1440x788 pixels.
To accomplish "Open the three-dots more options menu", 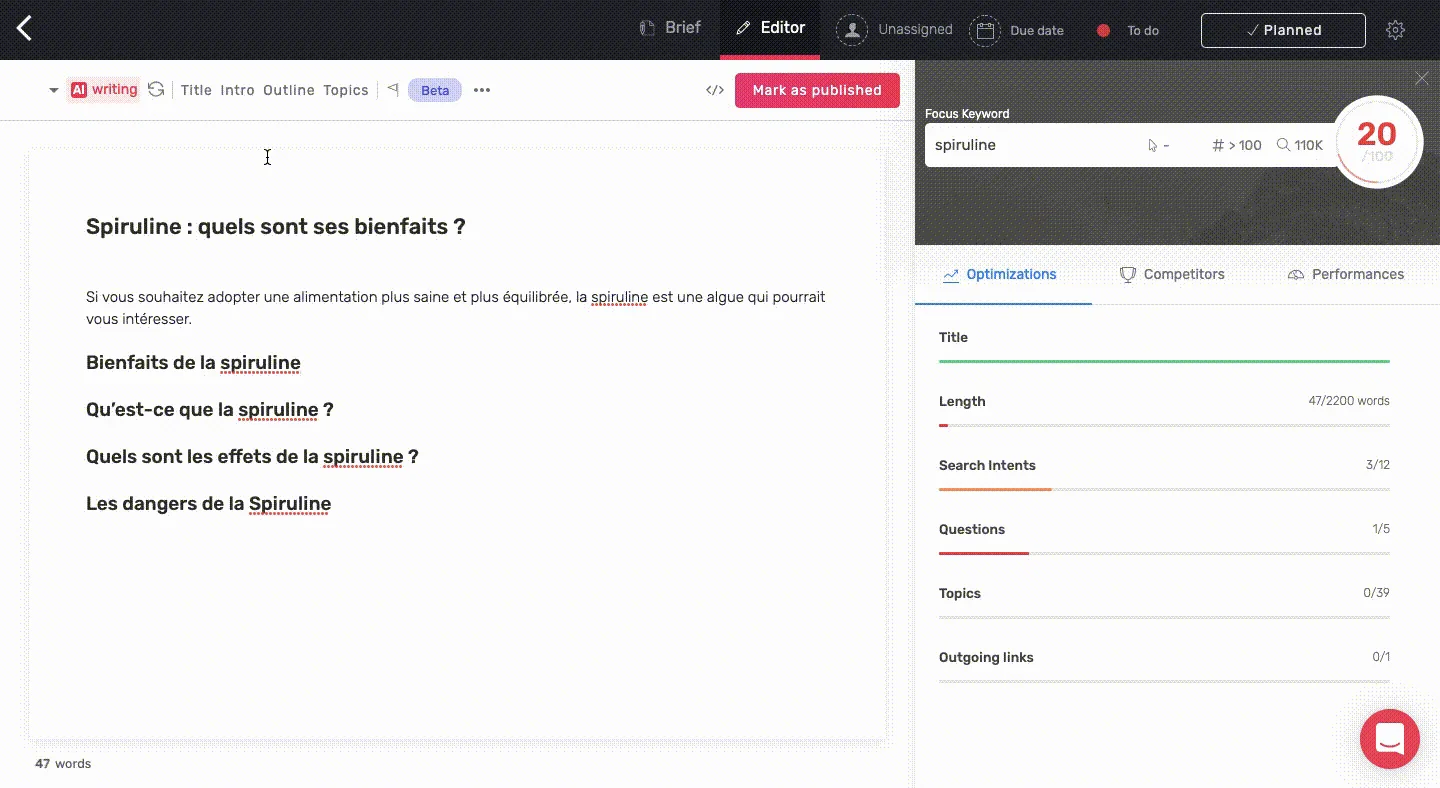I will click(x=482, y=90).
